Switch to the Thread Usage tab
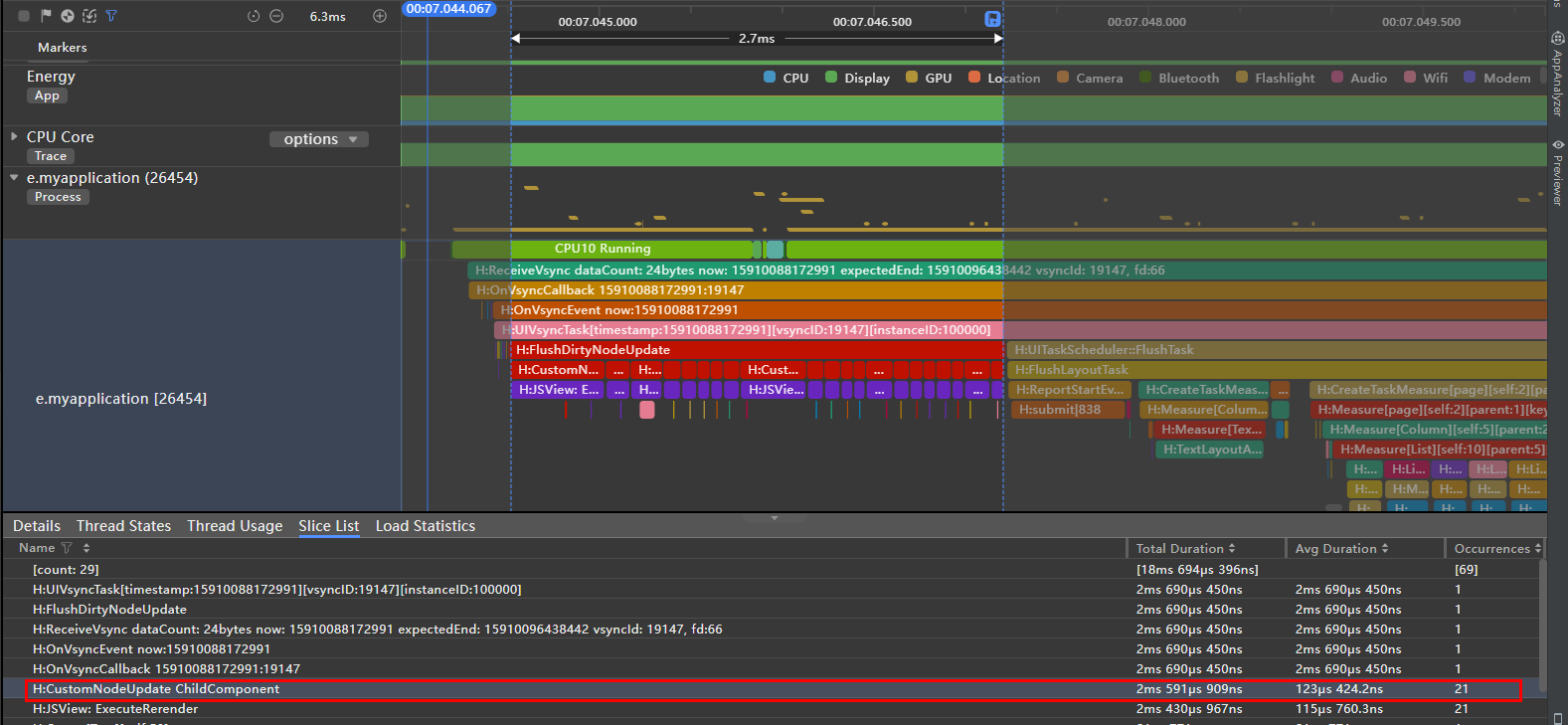 (x=235, y=526)
